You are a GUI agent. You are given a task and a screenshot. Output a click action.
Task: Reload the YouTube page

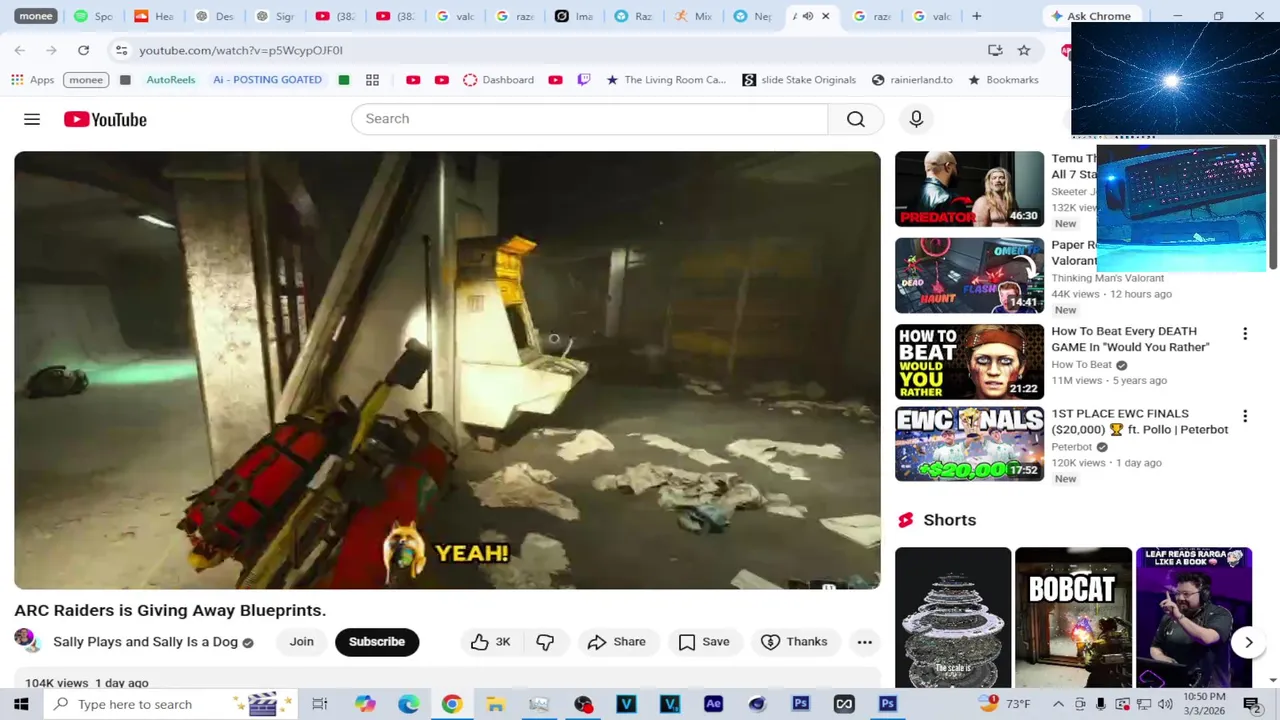(x=83, y=50)
